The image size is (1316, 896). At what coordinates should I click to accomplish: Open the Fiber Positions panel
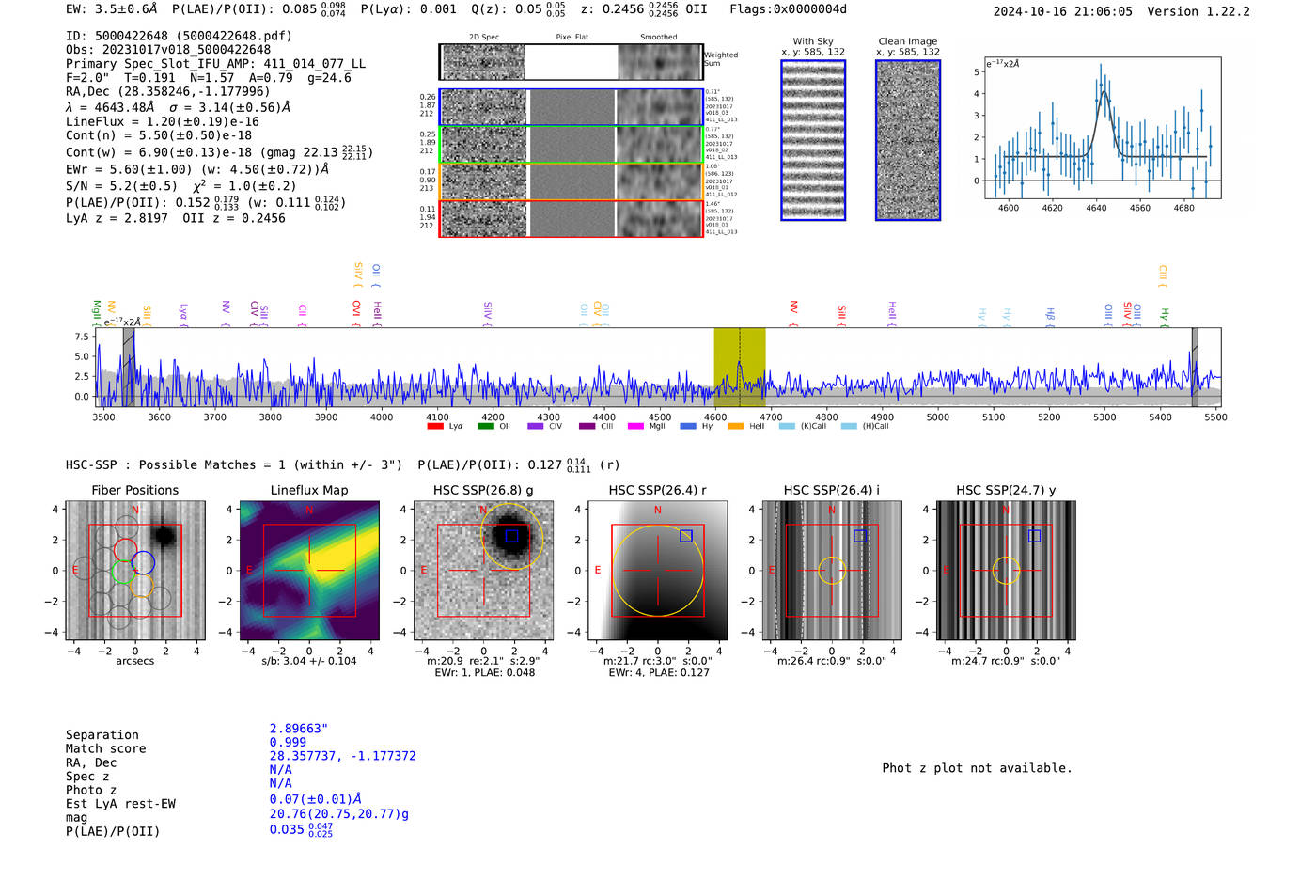pos(135,571)
